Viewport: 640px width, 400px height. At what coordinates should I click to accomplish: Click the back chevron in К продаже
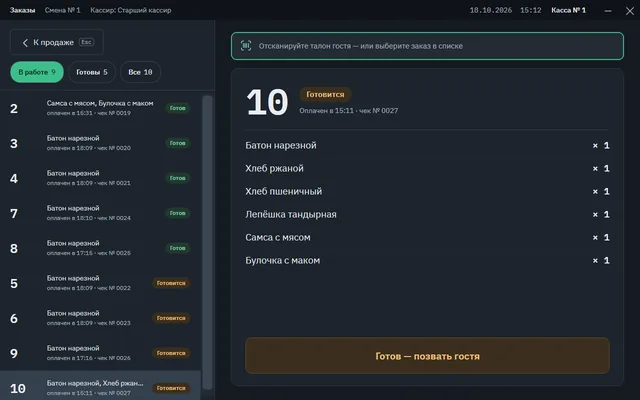click(x=25, y=42)
